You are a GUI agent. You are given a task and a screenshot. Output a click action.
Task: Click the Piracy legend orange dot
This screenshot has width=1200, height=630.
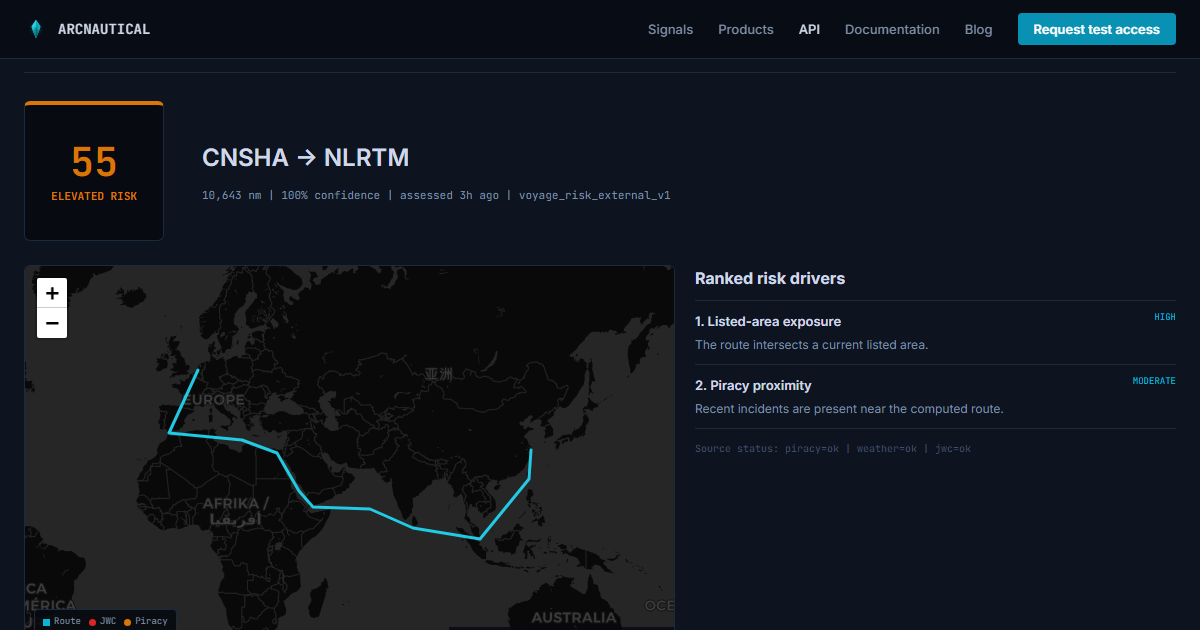(128, 622)
